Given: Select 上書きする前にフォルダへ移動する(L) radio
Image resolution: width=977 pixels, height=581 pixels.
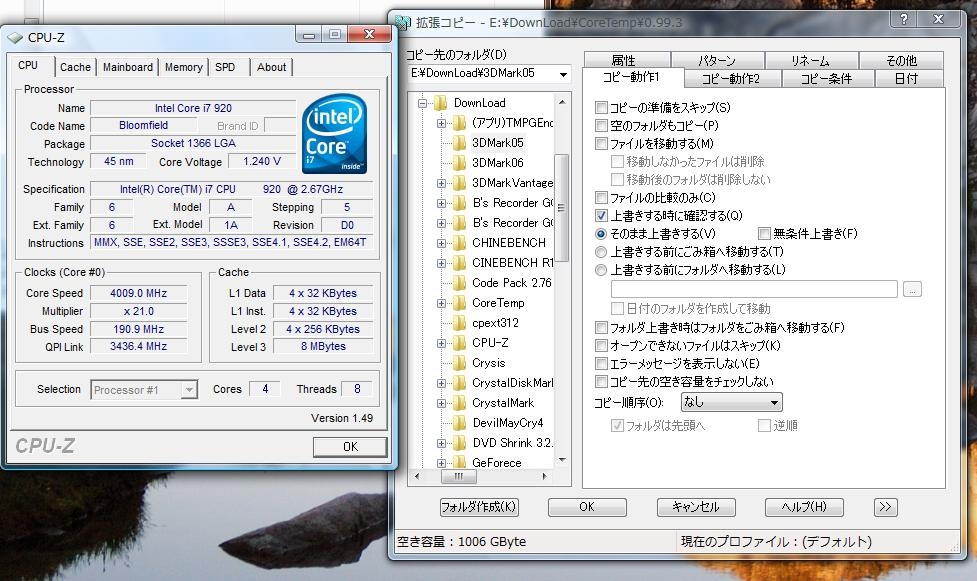Looking at the screenshot, I should [x=601, y=270].
